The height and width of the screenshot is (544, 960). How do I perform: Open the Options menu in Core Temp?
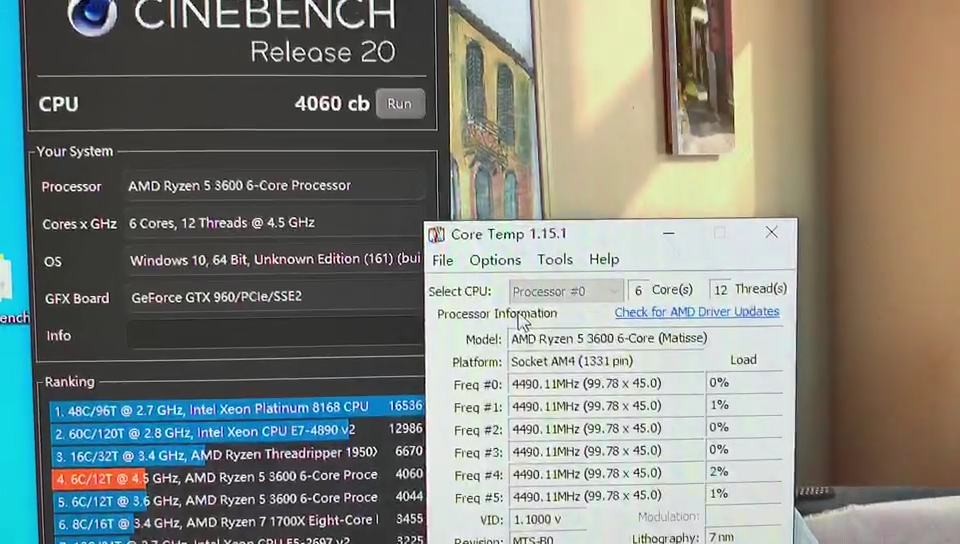click(x=495, y=260)
